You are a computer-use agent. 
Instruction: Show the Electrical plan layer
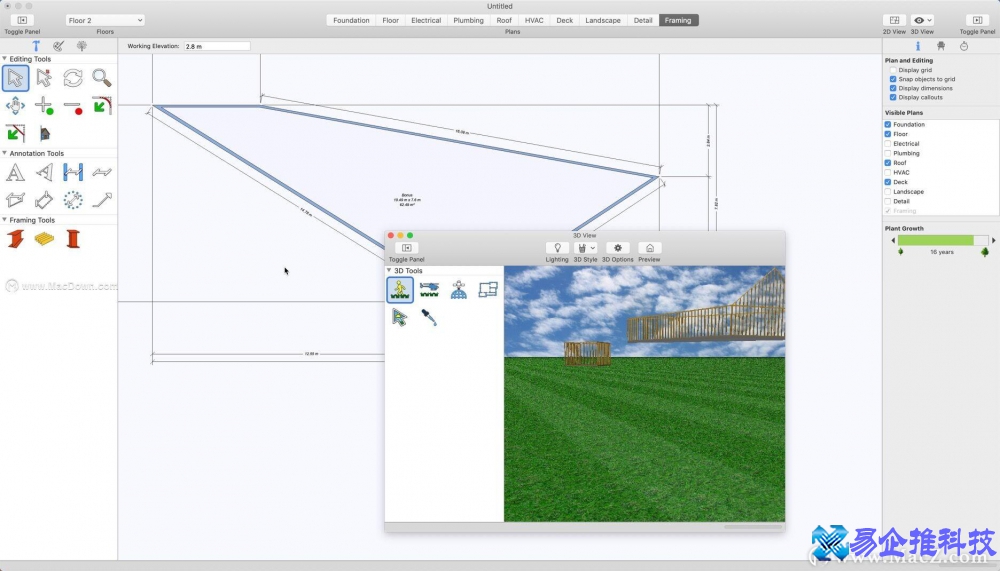click(888, 144)
